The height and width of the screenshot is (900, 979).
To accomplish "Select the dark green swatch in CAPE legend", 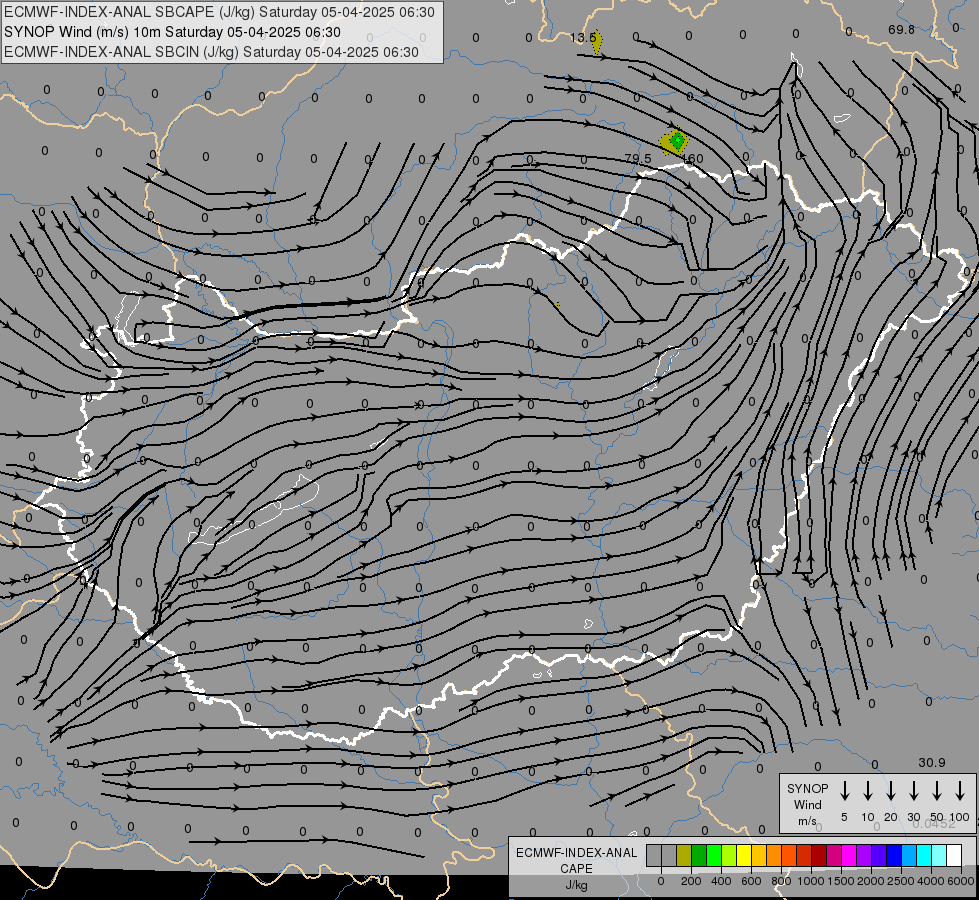I will point(699,855).
